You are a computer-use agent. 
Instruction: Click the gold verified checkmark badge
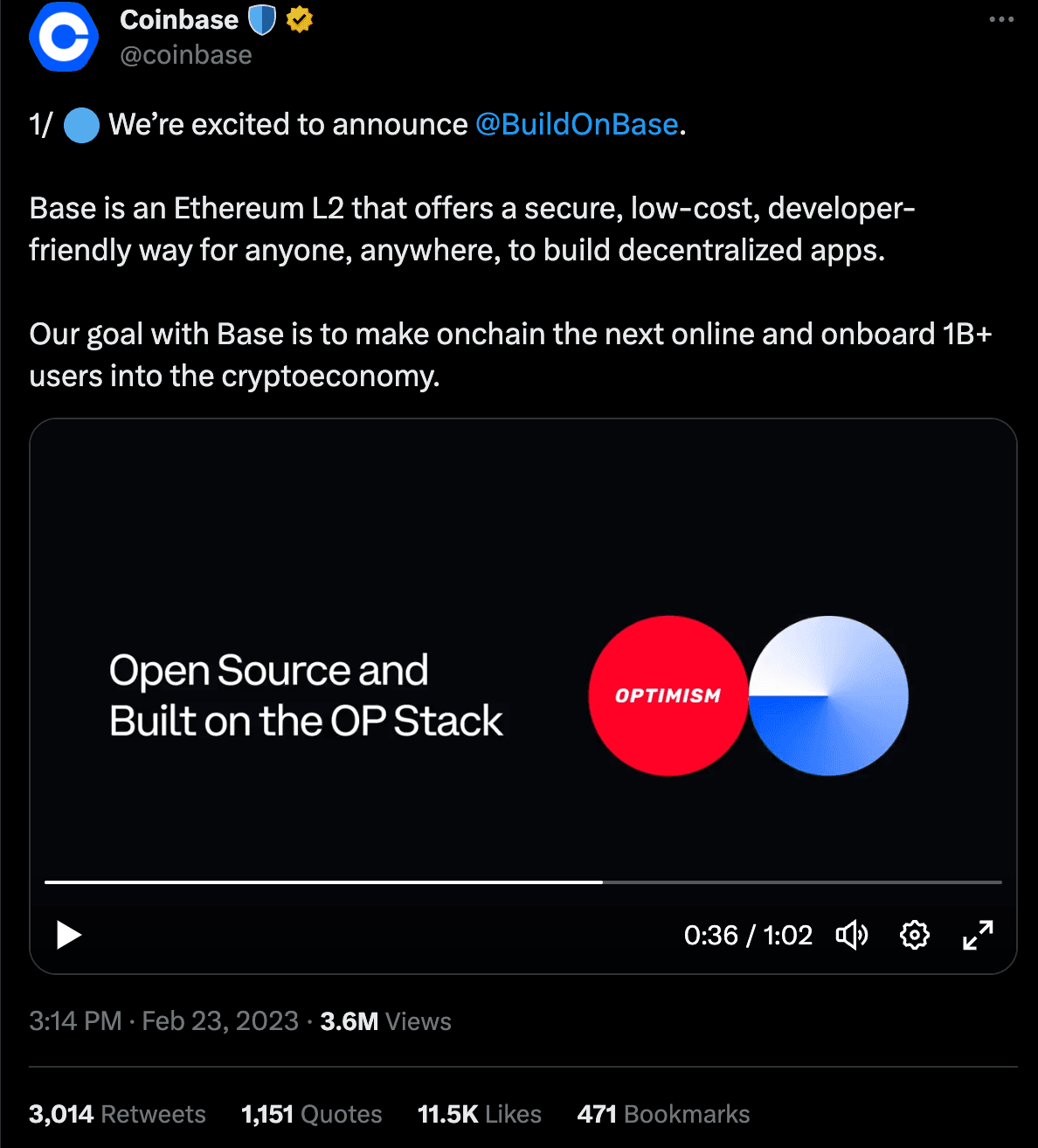(x=300, y=20)
